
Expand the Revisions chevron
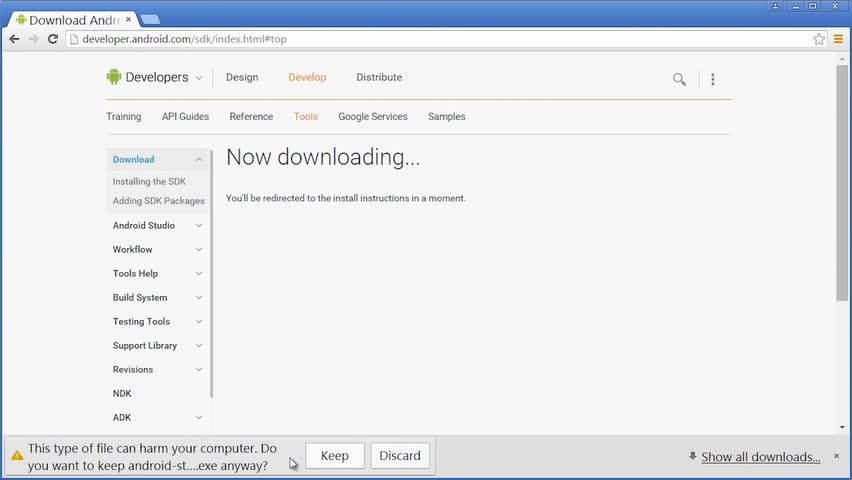click(199, 369)
